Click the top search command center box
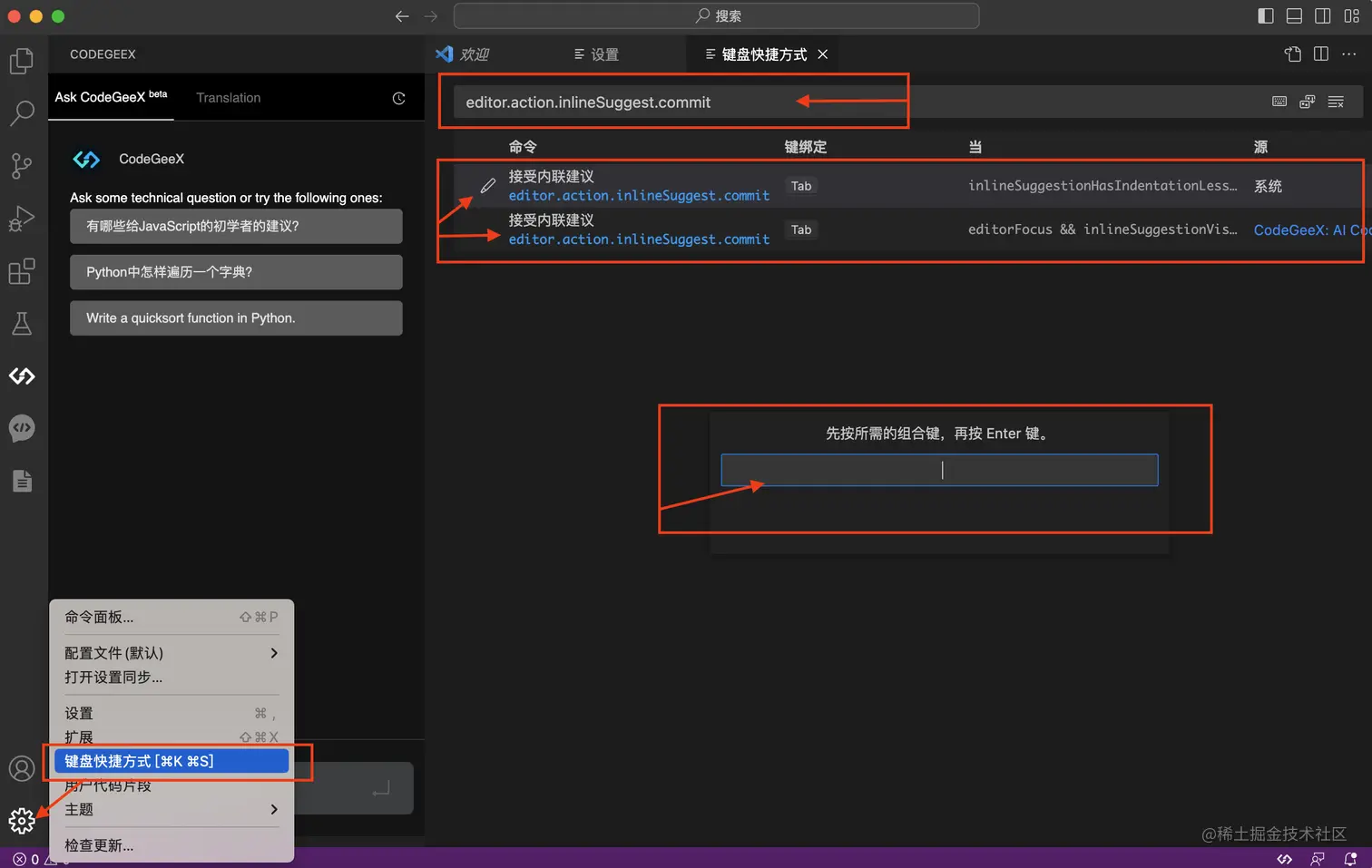 pyautogui.click(x=717, y=16)
